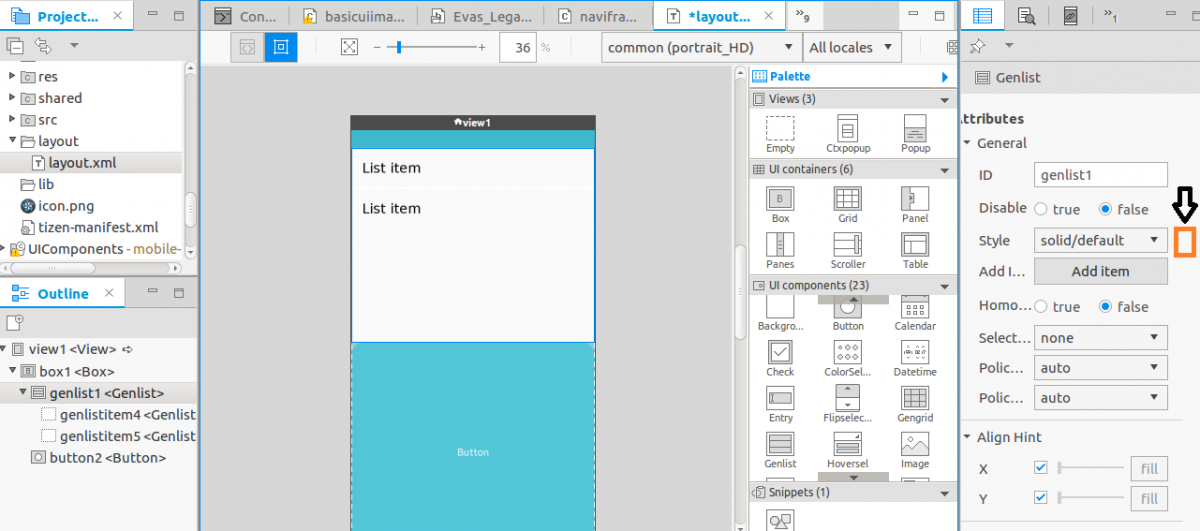Toggle the Align Hint X checkbox

1041,468
